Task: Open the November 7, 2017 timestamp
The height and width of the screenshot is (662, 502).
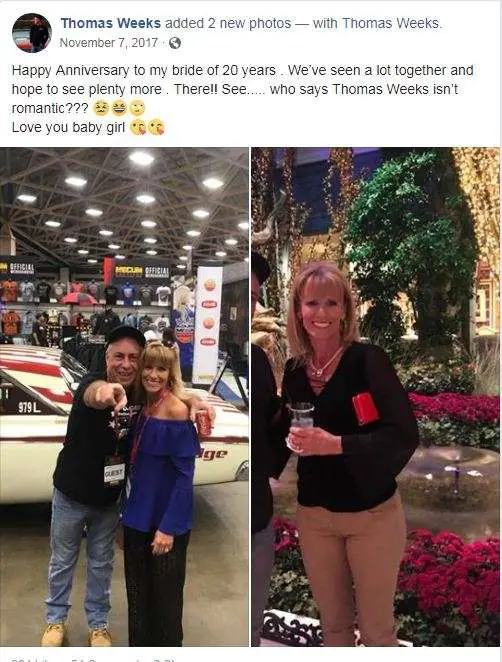Action: 109,43
